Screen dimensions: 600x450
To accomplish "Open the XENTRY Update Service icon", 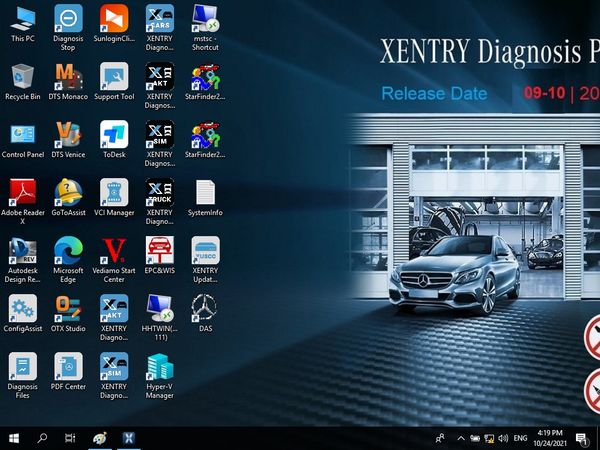I will (205, 250).
